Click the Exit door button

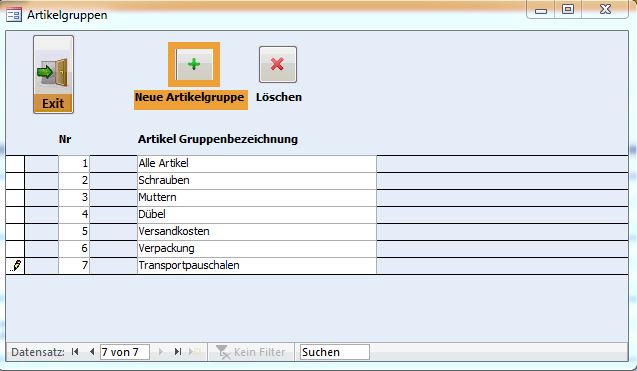(x=53, y=74)
